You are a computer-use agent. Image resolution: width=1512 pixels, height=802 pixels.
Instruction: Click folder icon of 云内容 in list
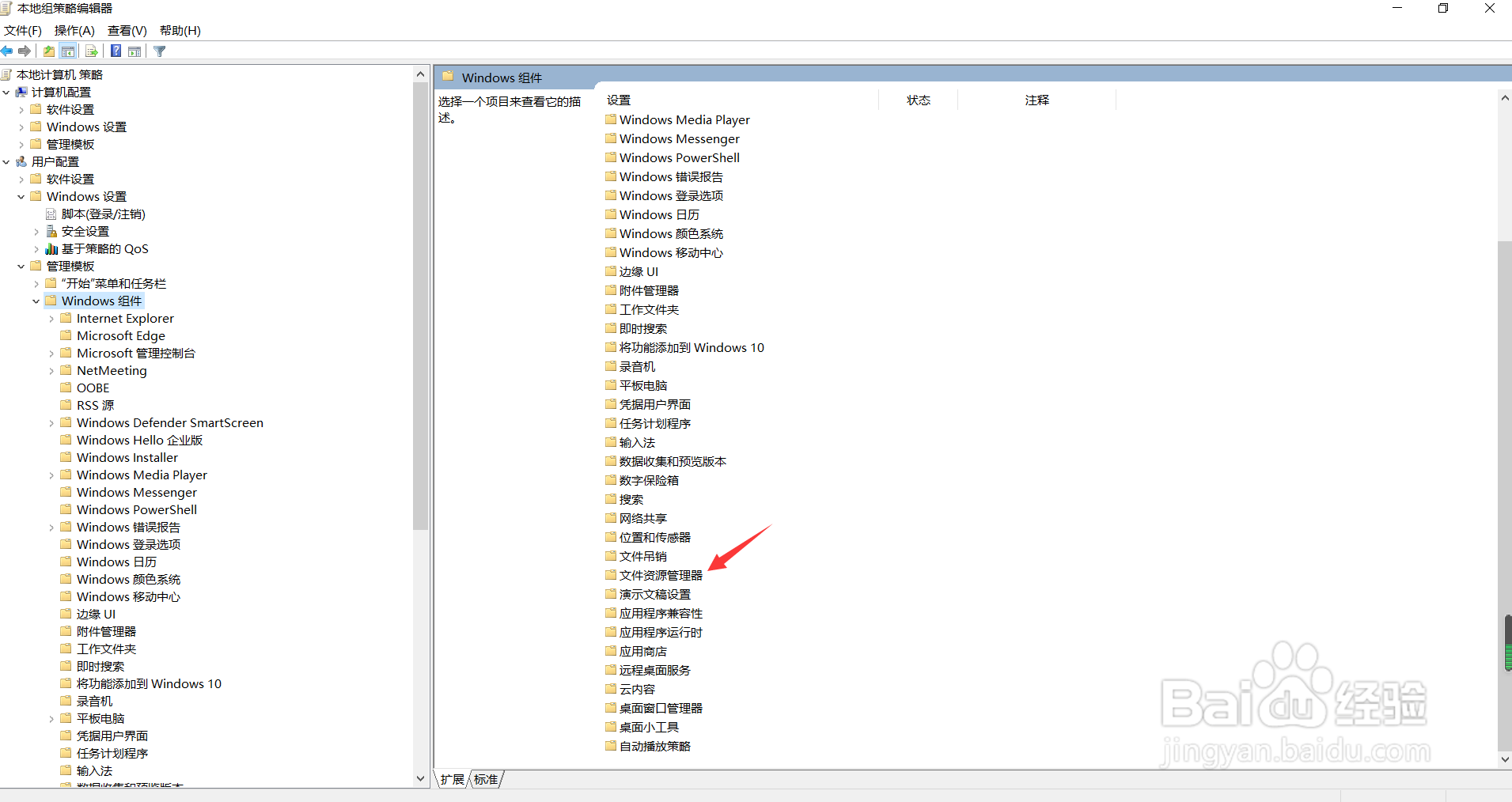point(611,689)
